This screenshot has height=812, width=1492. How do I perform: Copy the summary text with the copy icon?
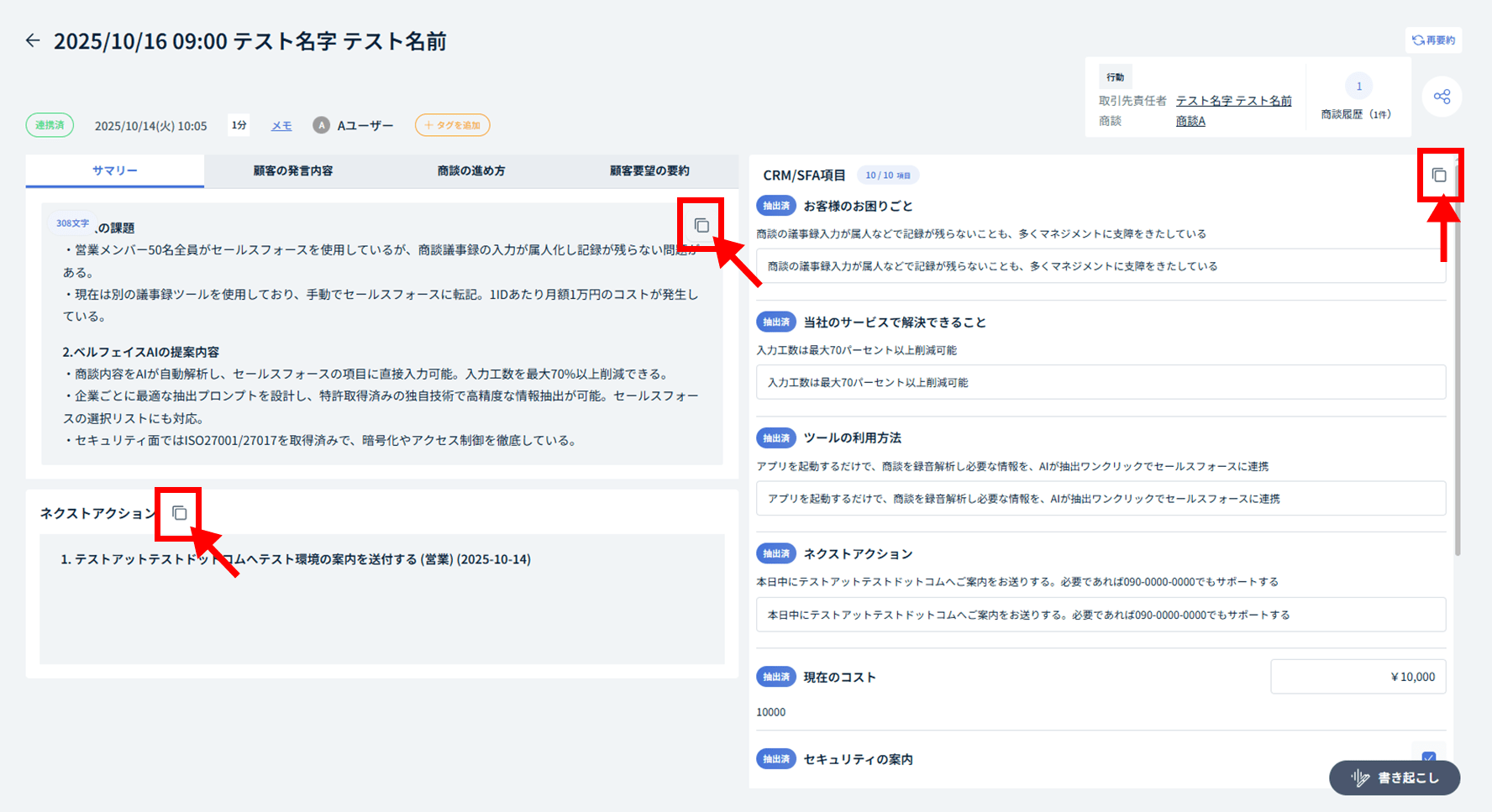coord(701,225)
